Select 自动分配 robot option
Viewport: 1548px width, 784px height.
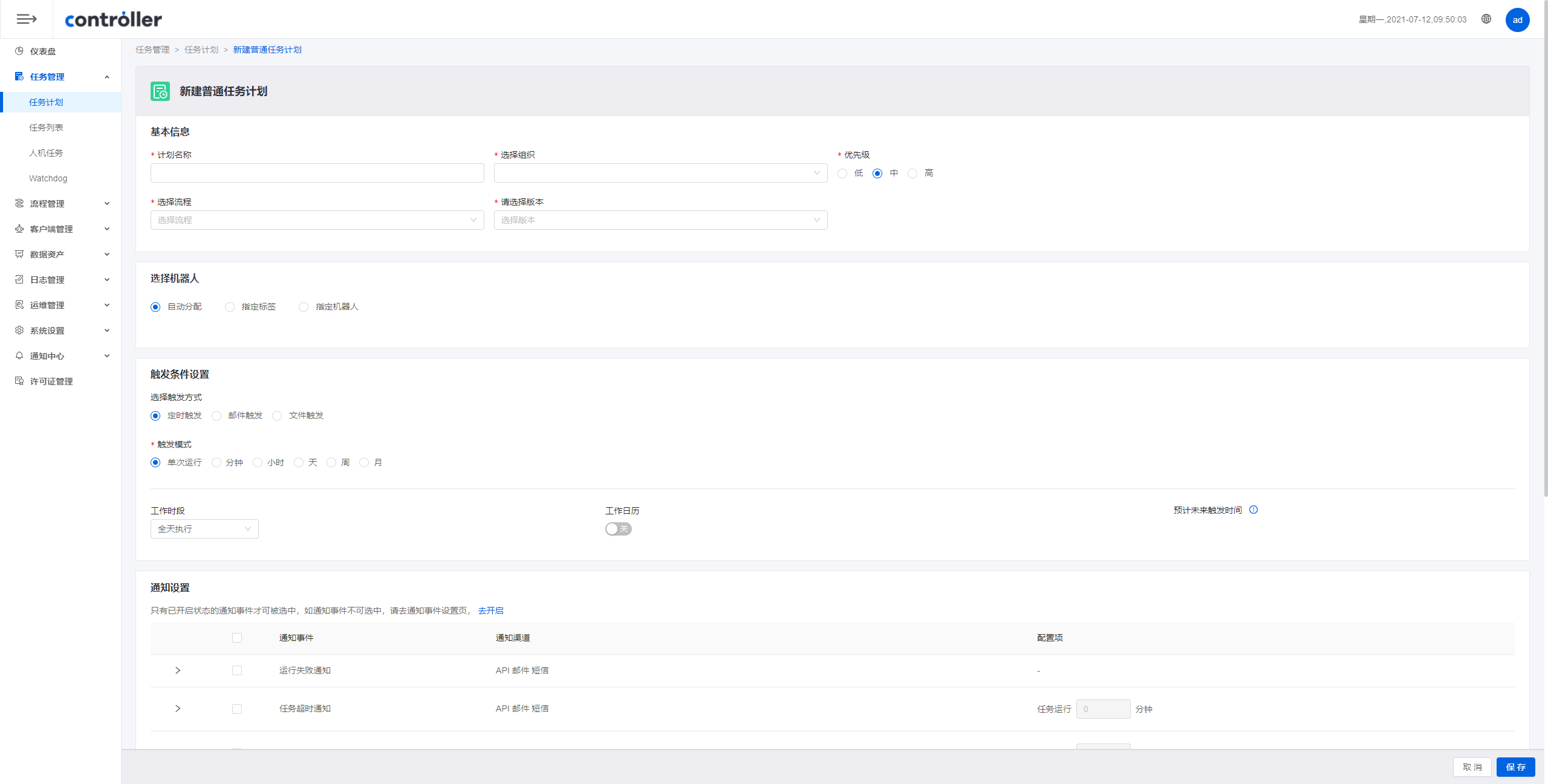(155, 307)
